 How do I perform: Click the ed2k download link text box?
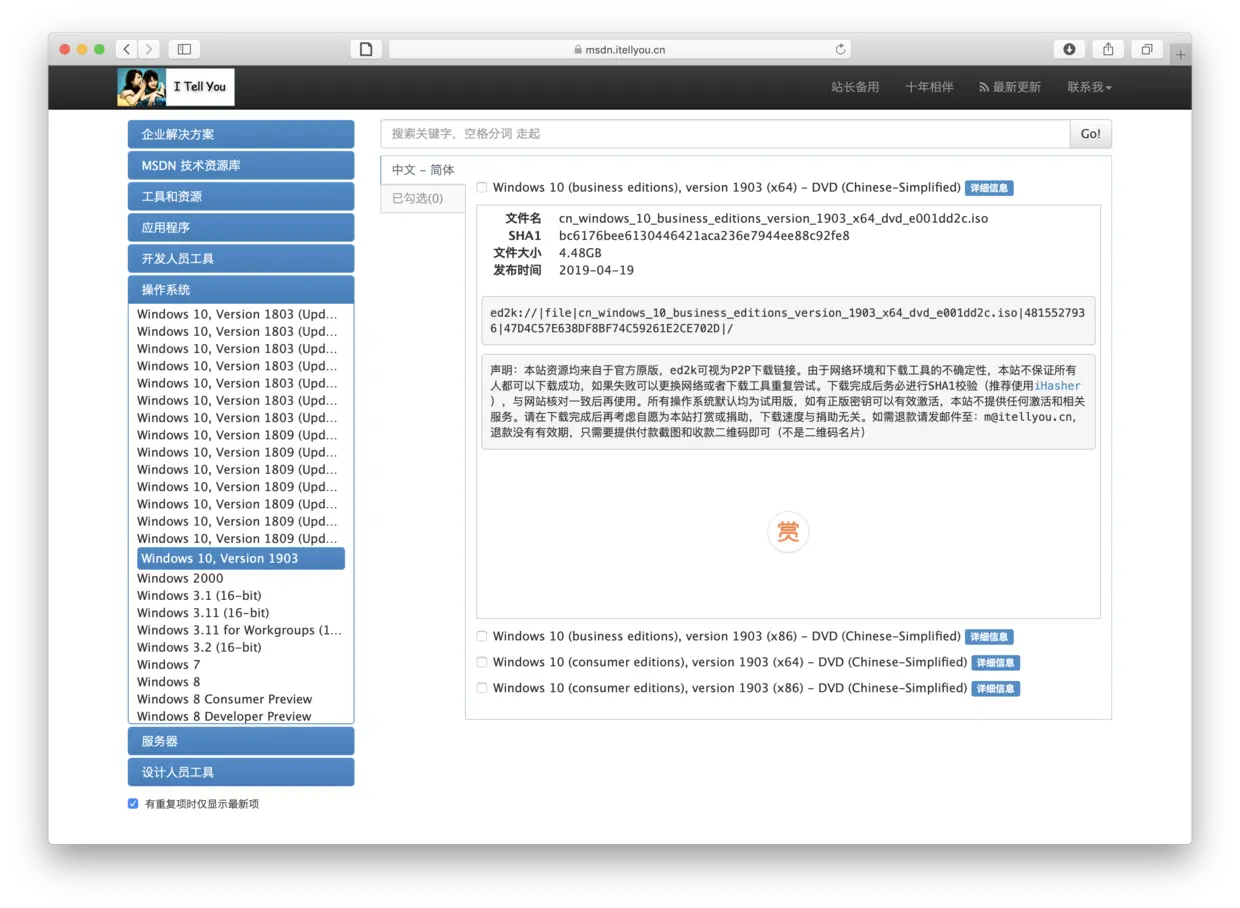pyautogui.click(x=788, y=320)
